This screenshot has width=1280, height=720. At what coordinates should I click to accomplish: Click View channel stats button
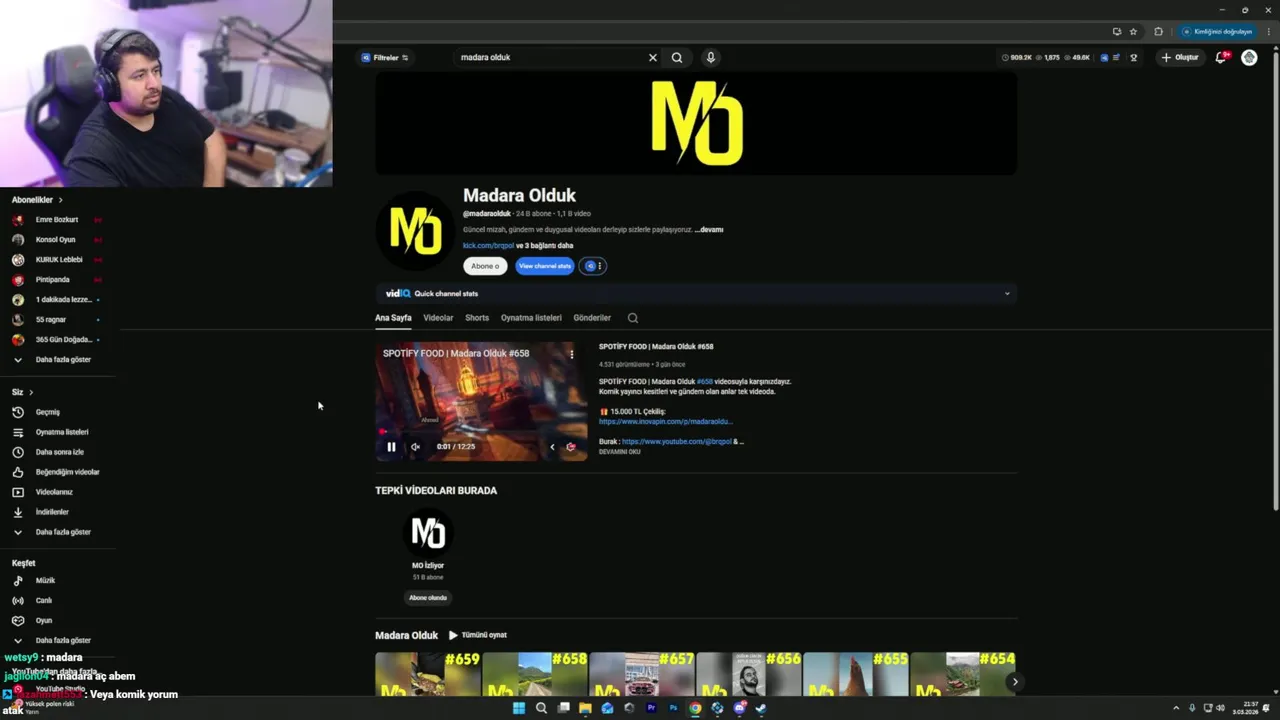(545, 266)
